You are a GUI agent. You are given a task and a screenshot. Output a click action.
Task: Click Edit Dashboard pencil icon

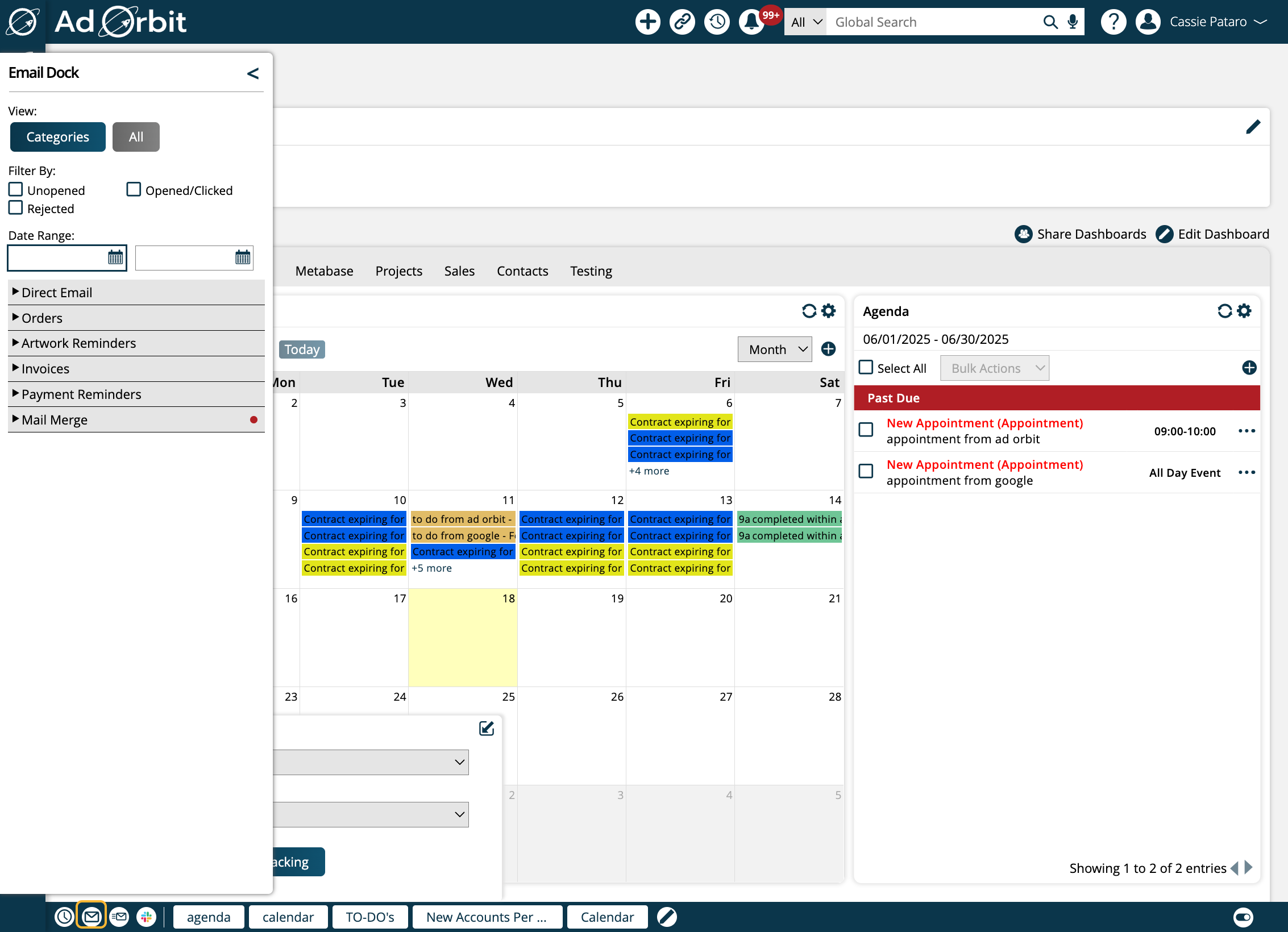pyautogui.click(x=1165, y=234)
